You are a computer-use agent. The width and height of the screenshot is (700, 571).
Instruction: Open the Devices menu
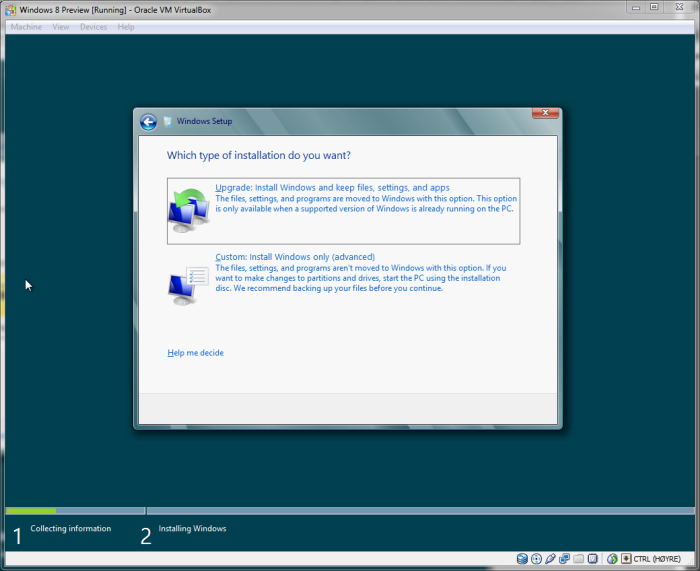click(93, 27)
